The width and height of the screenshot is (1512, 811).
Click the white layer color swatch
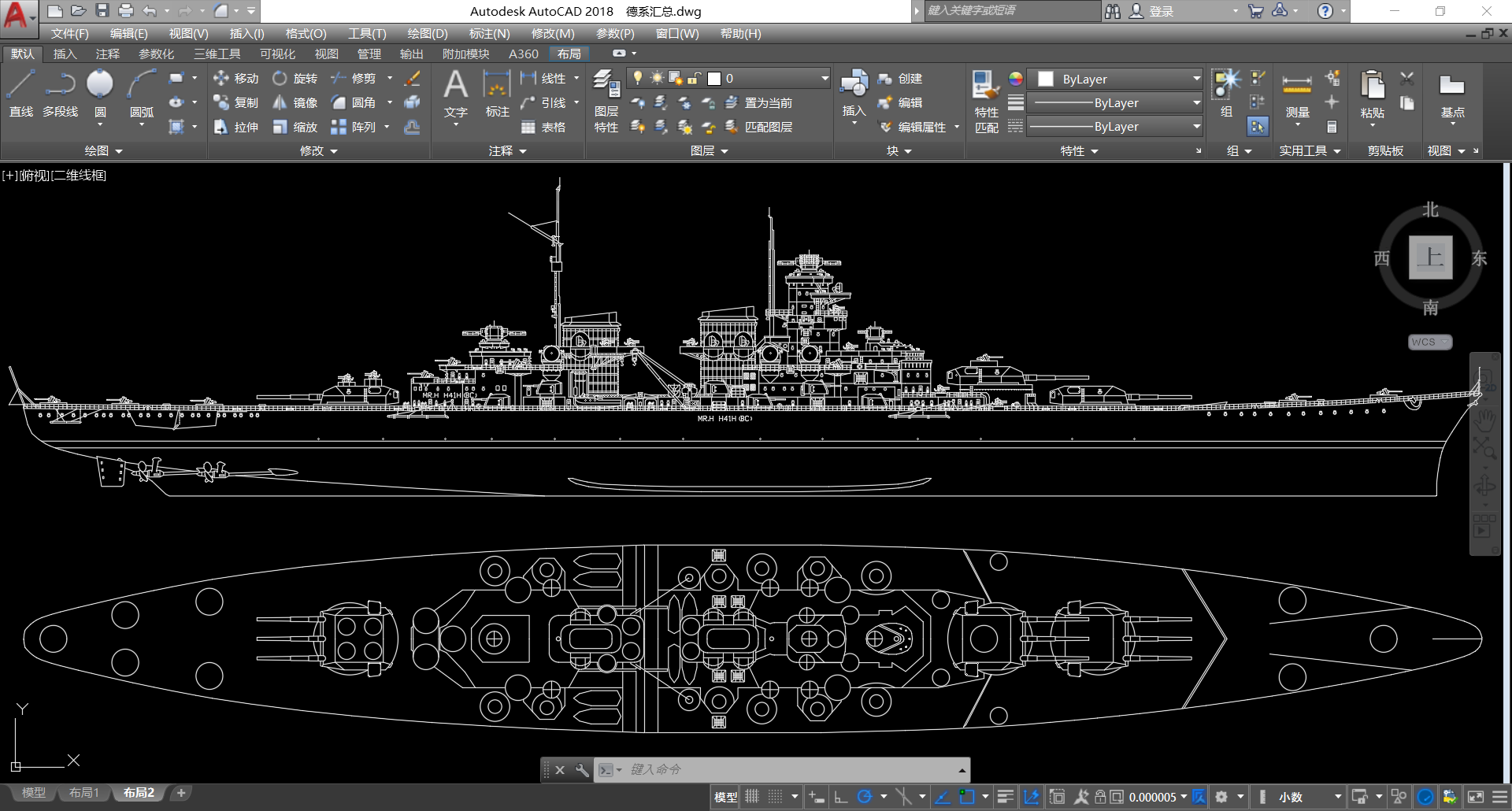coord(714,79)
